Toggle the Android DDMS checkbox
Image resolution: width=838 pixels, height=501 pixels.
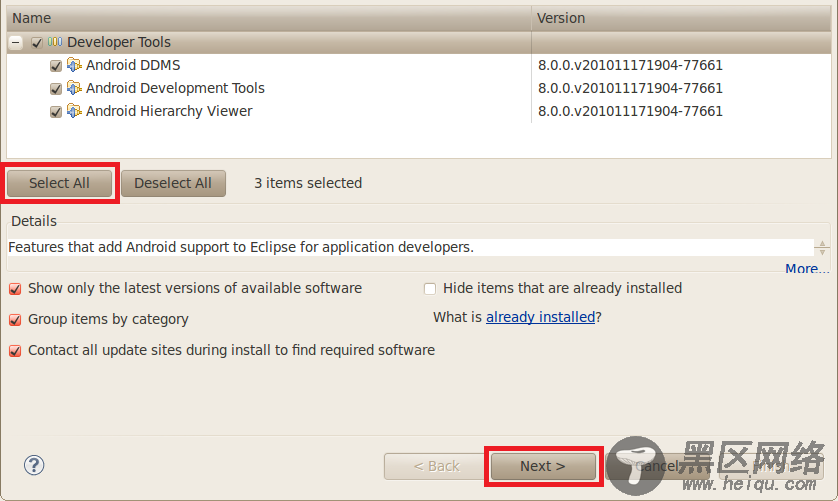coord(56,66)
